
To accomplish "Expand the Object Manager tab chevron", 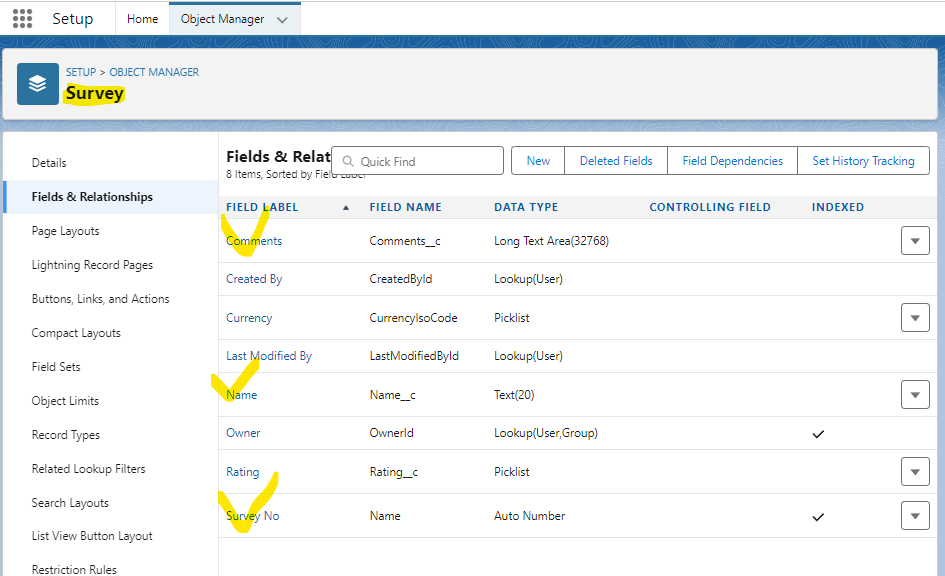I will (281, 20).
